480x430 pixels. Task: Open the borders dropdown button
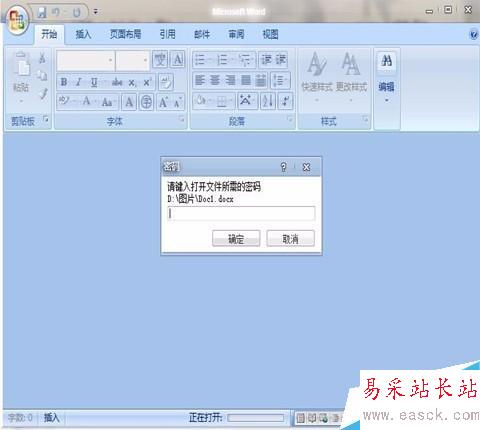(224, 101)
